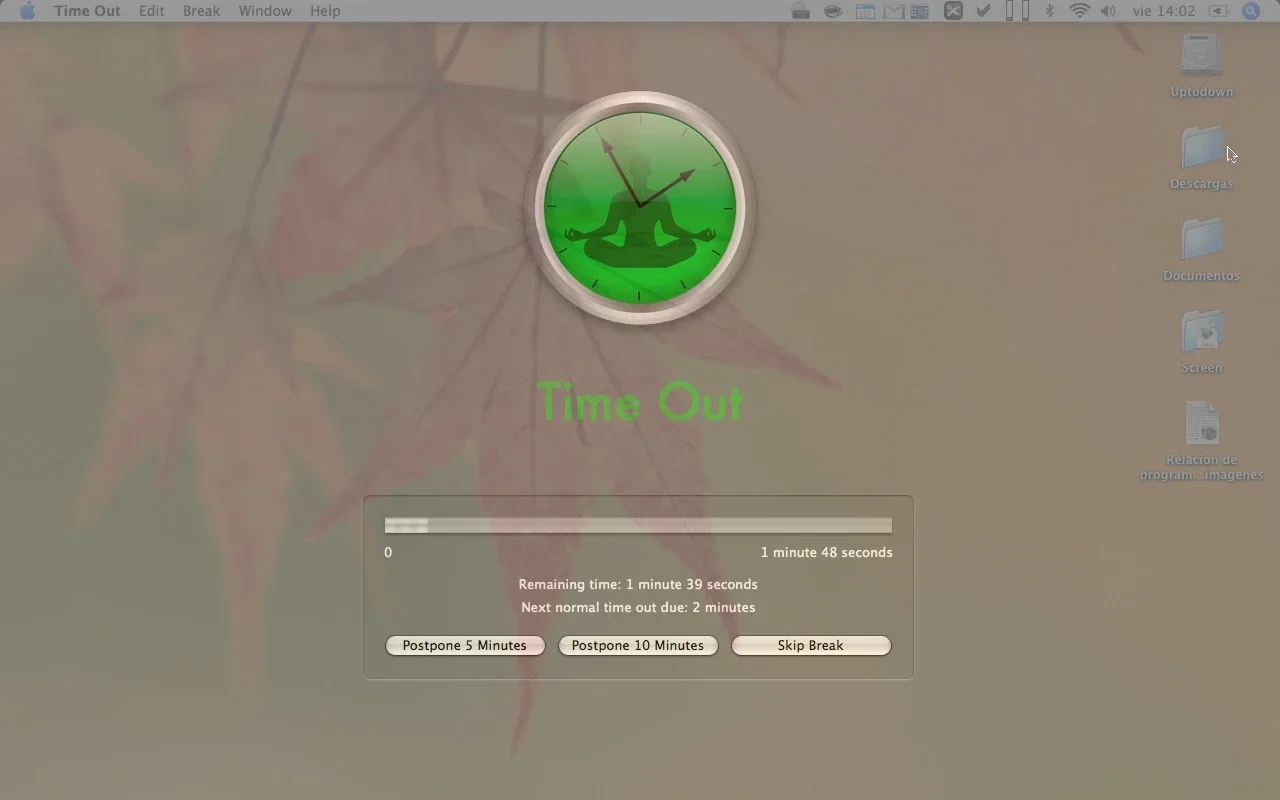Click the scissors menu bar icon

click(953, 11)
